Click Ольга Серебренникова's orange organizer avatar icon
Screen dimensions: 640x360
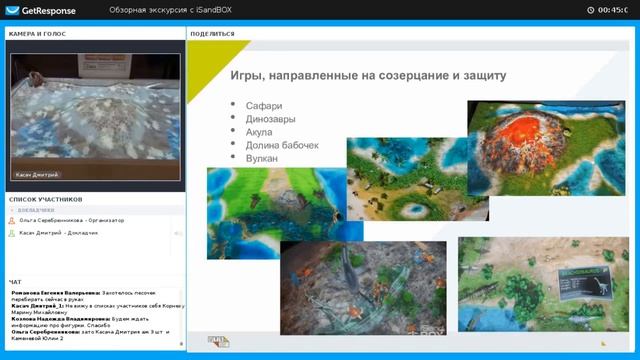(x=12, y=221)
